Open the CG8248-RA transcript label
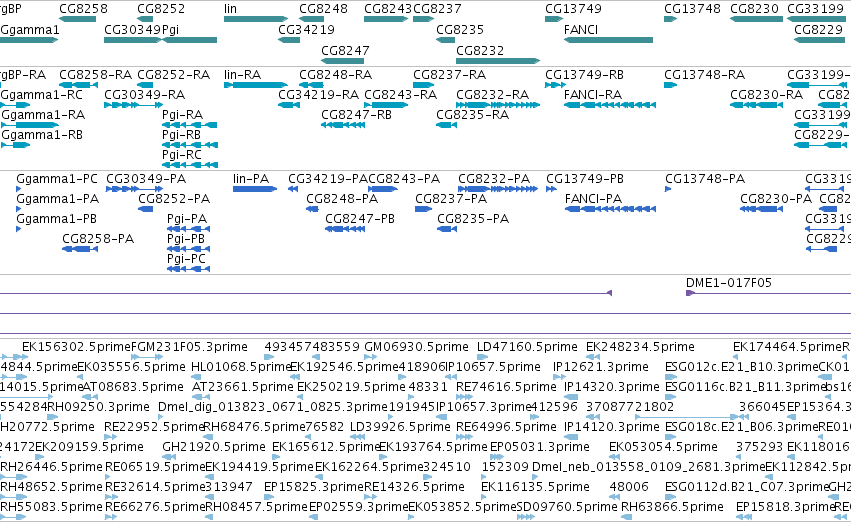851x522 pixels. pyautogui.click(x=335, y=74)
